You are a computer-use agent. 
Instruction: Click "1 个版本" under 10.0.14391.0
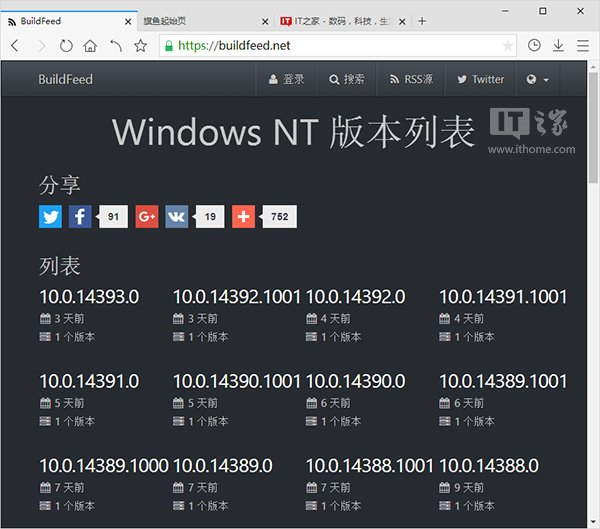75,421
